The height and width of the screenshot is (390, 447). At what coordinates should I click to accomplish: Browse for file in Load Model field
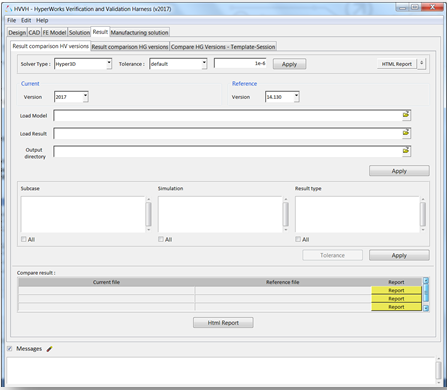pyautogui.click(x=406, y=115)
